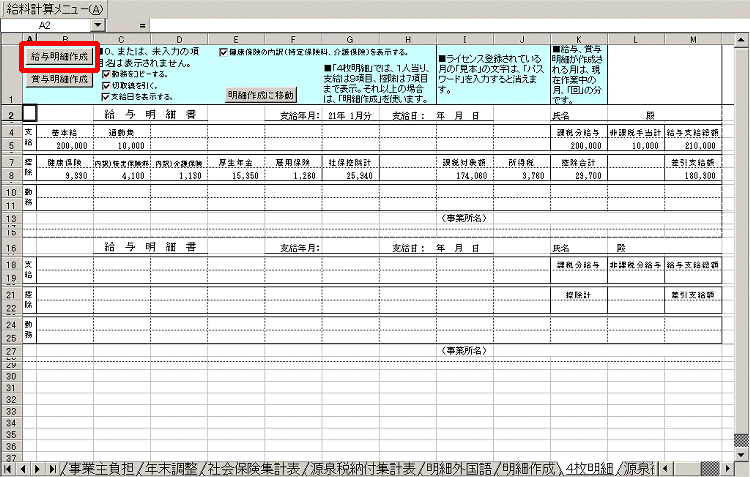Click select-all corner of the sheet
This screenshot has width=750, height=477.
click(x=9, y=37)
